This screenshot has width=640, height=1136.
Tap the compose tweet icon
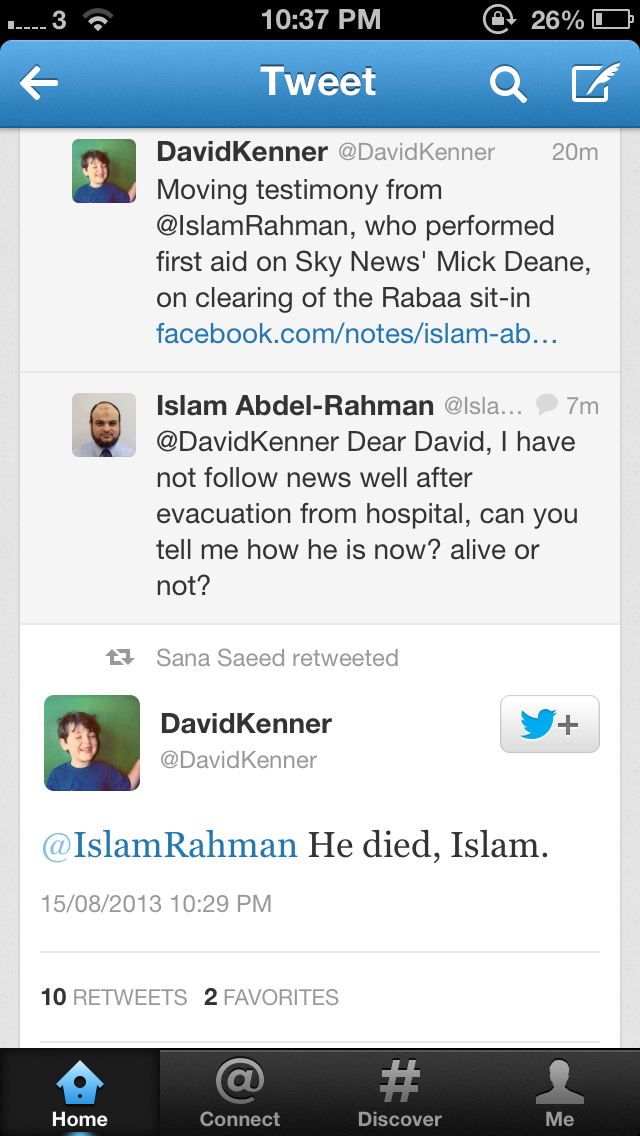pyautogui.click(x=595, y=84)
